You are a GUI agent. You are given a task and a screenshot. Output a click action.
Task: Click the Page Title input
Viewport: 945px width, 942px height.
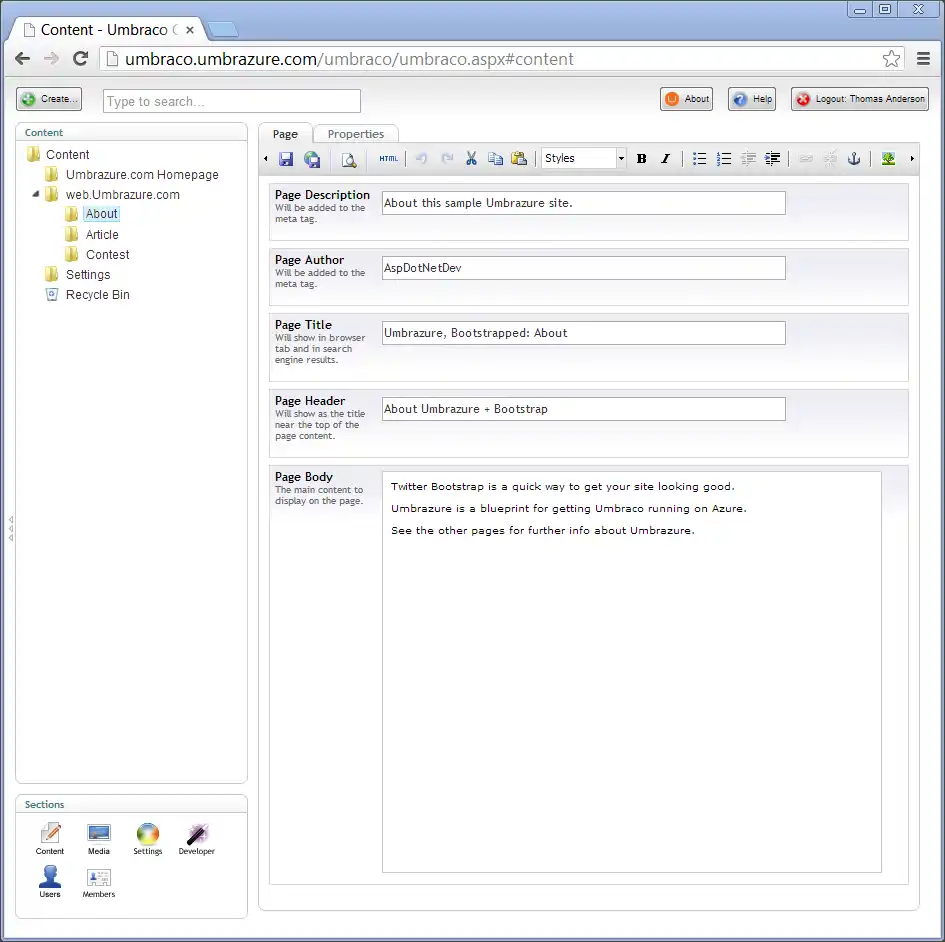tap(583, 333)
